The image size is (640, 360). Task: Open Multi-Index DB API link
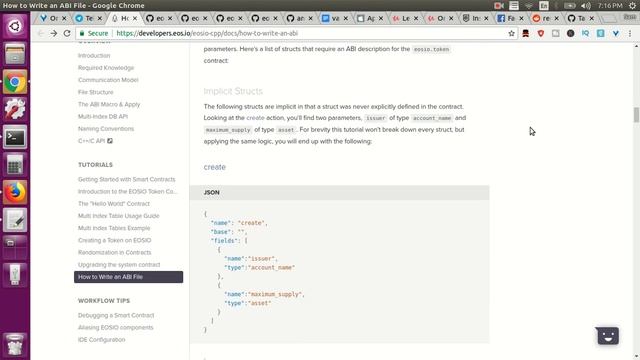pos(103,117)
